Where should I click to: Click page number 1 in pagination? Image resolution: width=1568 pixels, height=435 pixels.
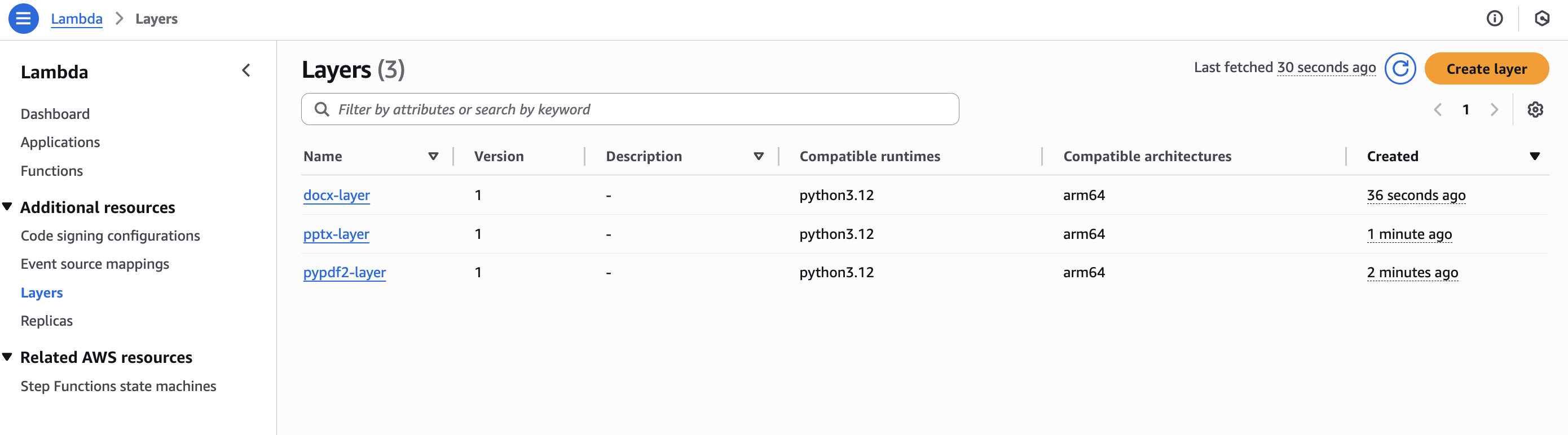[1466, 109]
